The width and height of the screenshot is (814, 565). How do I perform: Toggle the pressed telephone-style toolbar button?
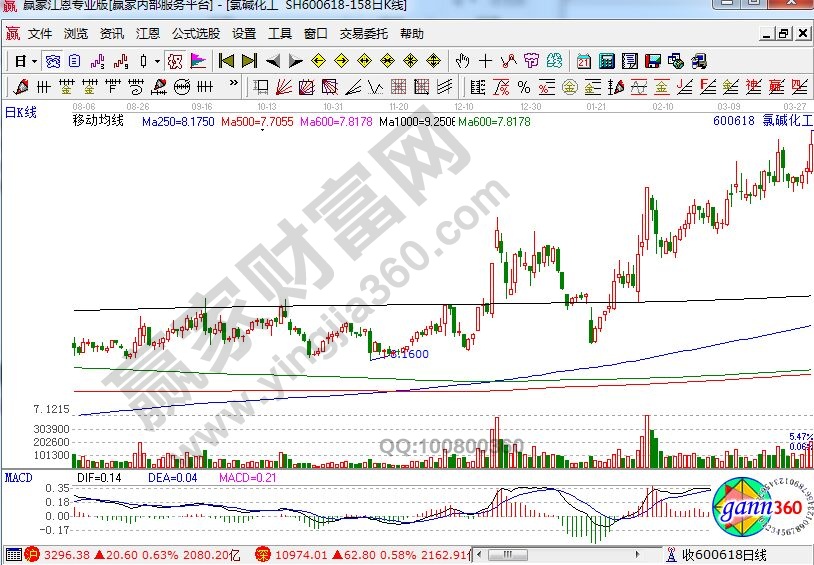(50, 61)
